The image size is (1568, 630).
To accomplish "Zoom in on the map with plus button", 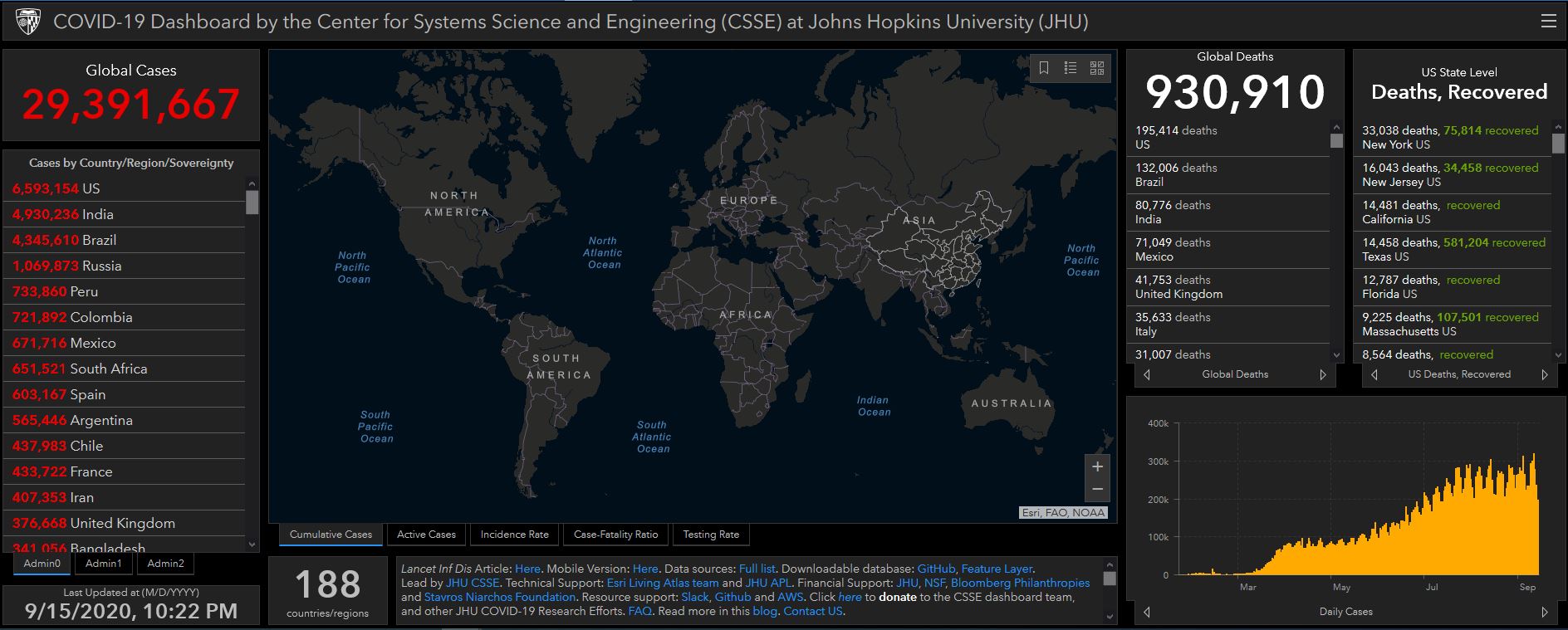I will (1097, 466).
